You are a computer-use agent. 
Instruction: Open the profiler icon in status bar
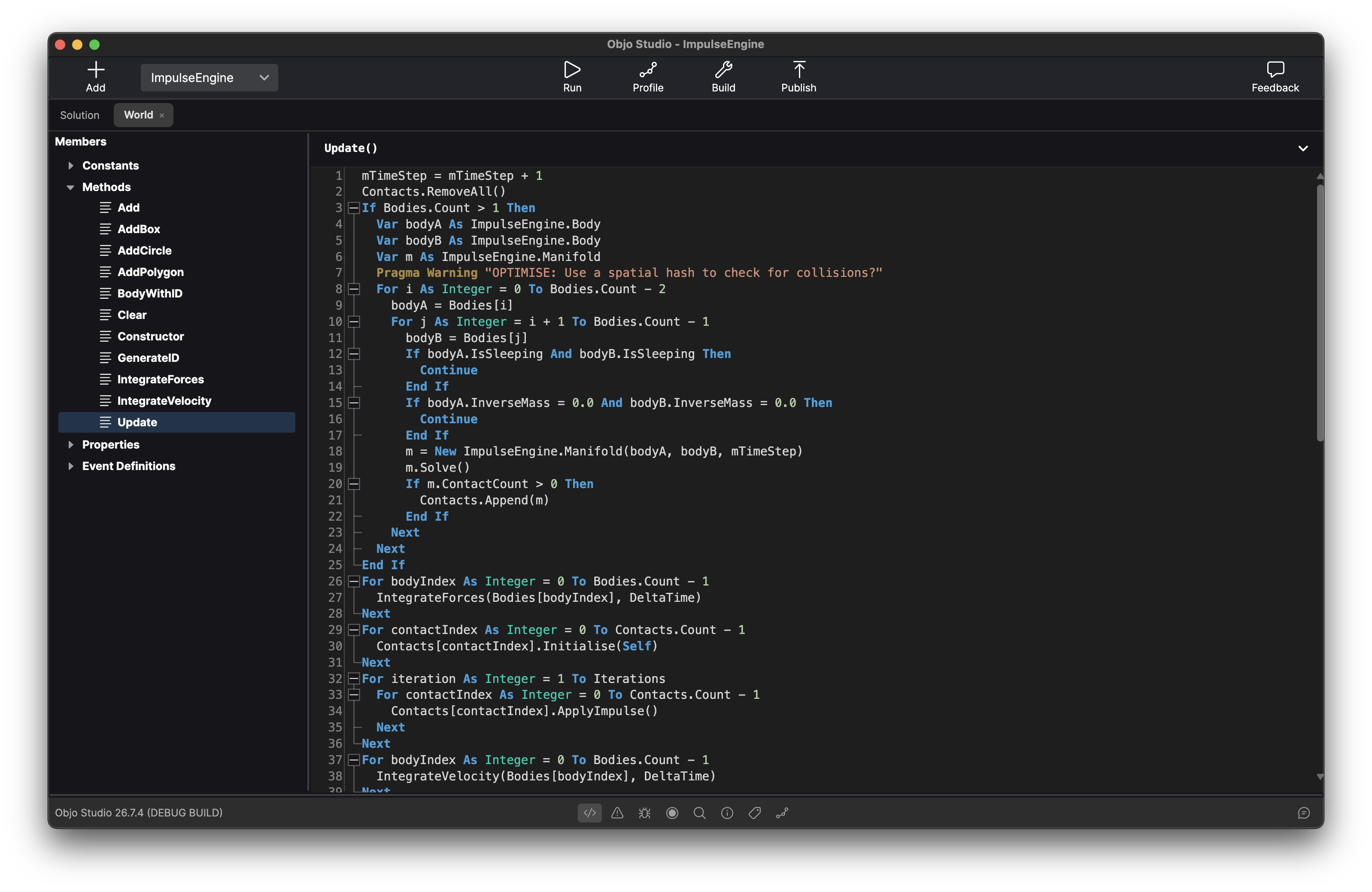click(782, 813)
